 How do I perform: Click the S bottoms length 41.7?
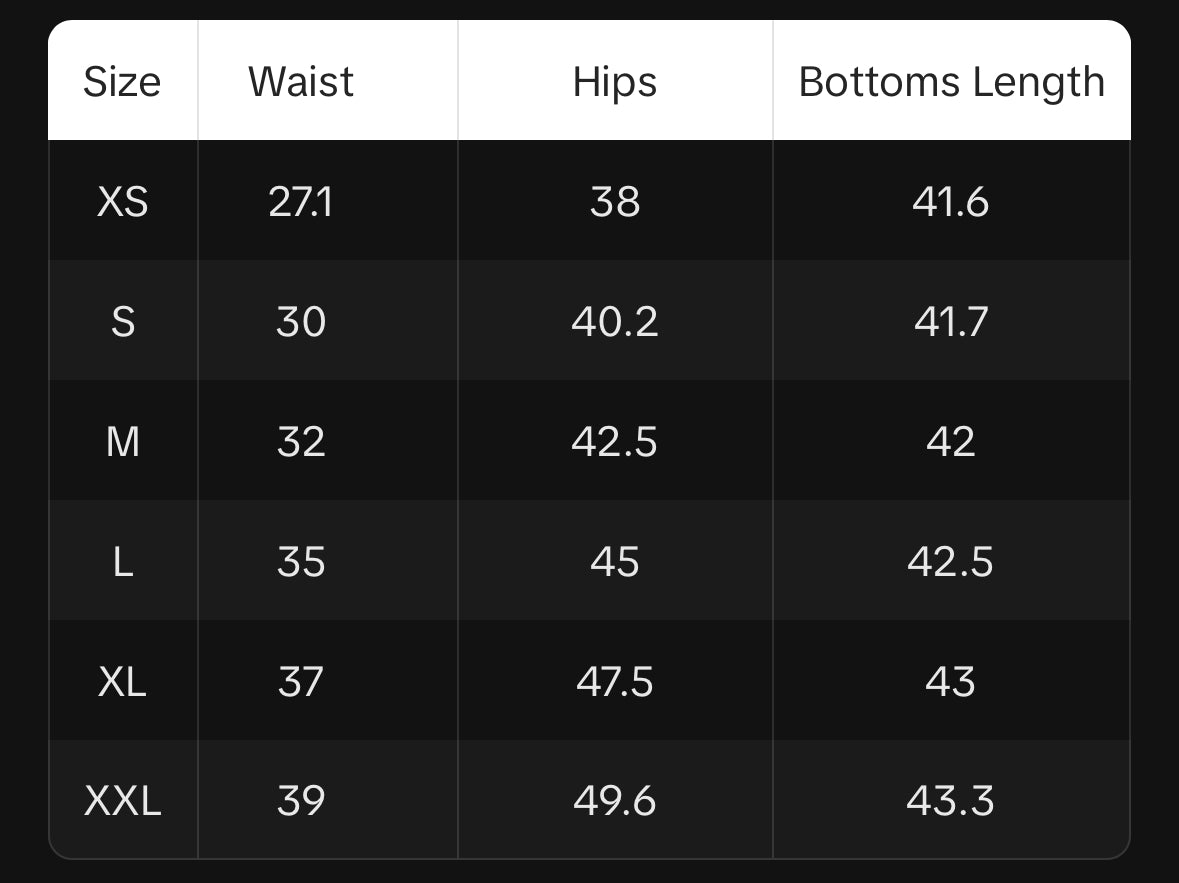tap(951, 322)
